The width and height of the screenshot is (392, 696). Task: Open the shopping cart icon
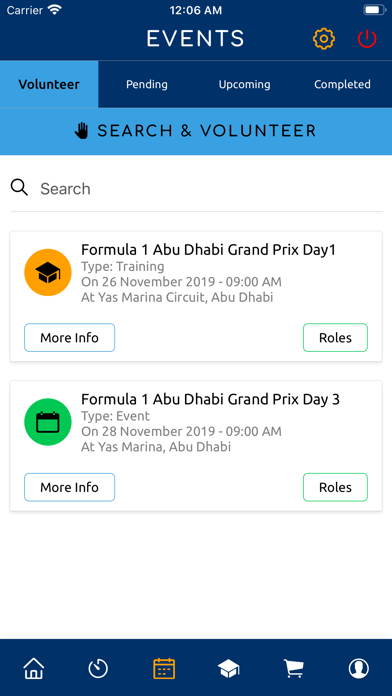tap(293, 668)
